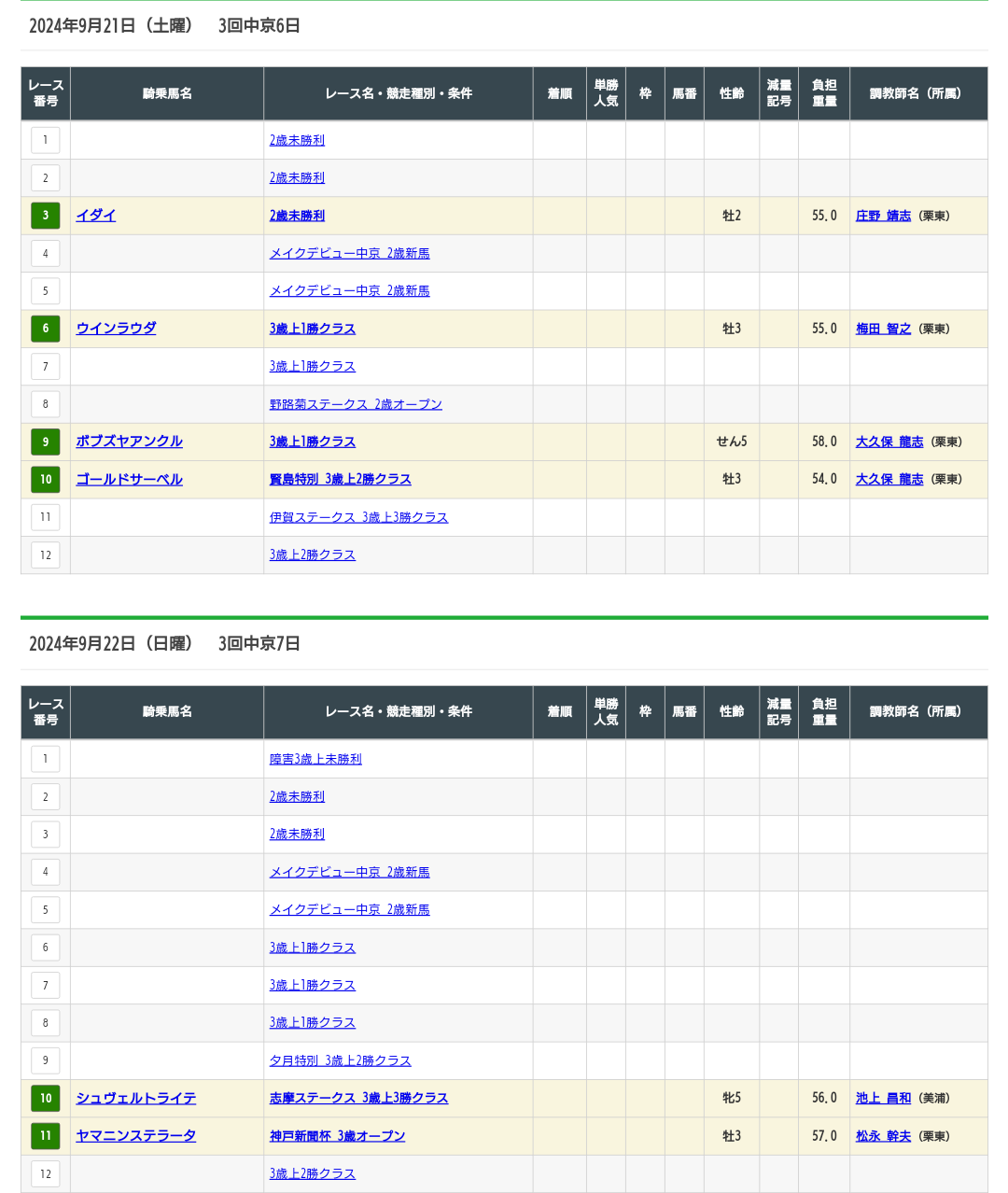Open 志摩ステークス 3歳上3勝クラス link
1008x1193 pixels.
point(358,1098)
